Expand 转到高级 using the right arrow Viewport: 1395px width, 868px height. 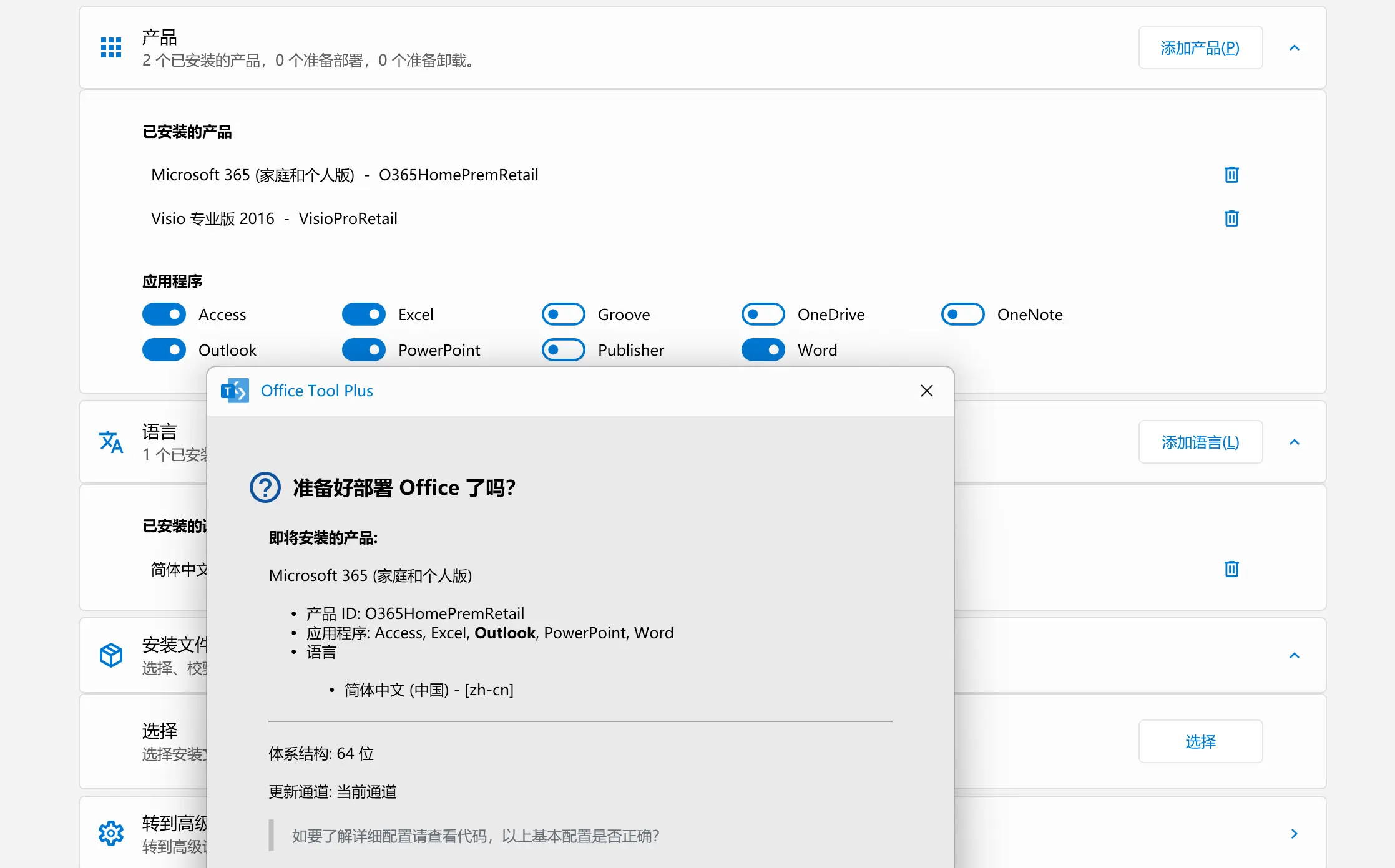[1295, 832]
